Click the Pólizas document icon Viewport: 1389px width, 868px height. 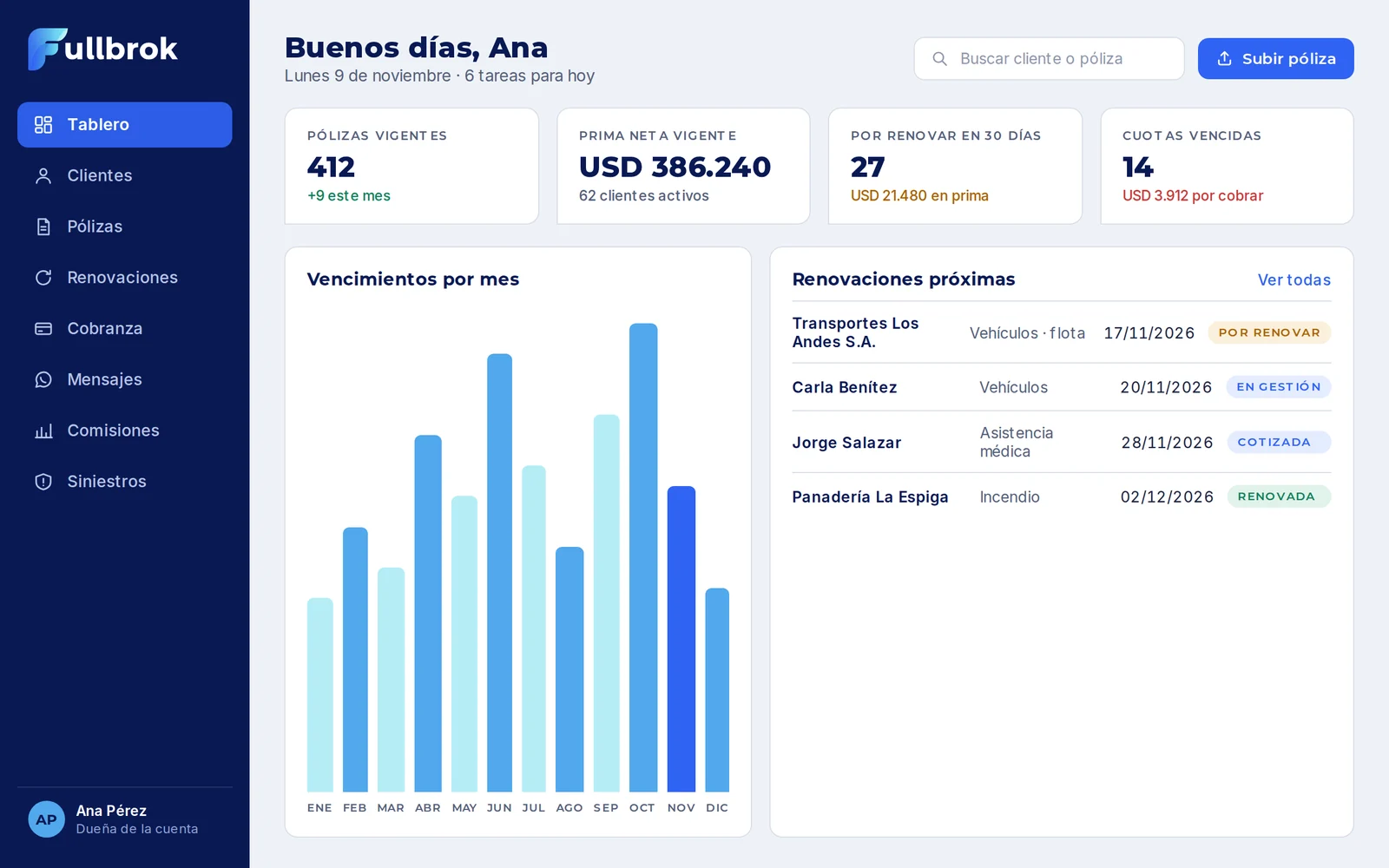coord(43,227)
